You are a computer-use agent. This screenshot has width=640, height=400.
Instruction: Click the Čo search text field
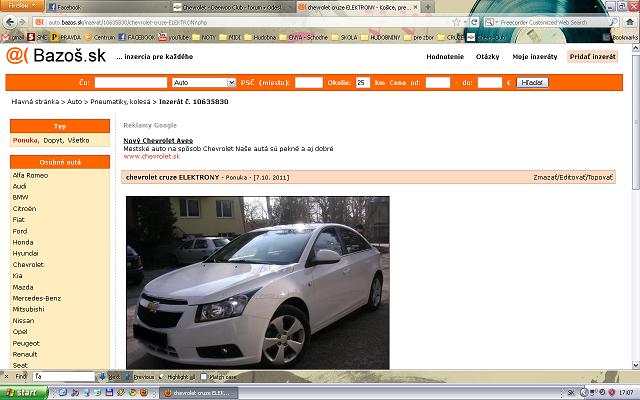pos(131,82)
